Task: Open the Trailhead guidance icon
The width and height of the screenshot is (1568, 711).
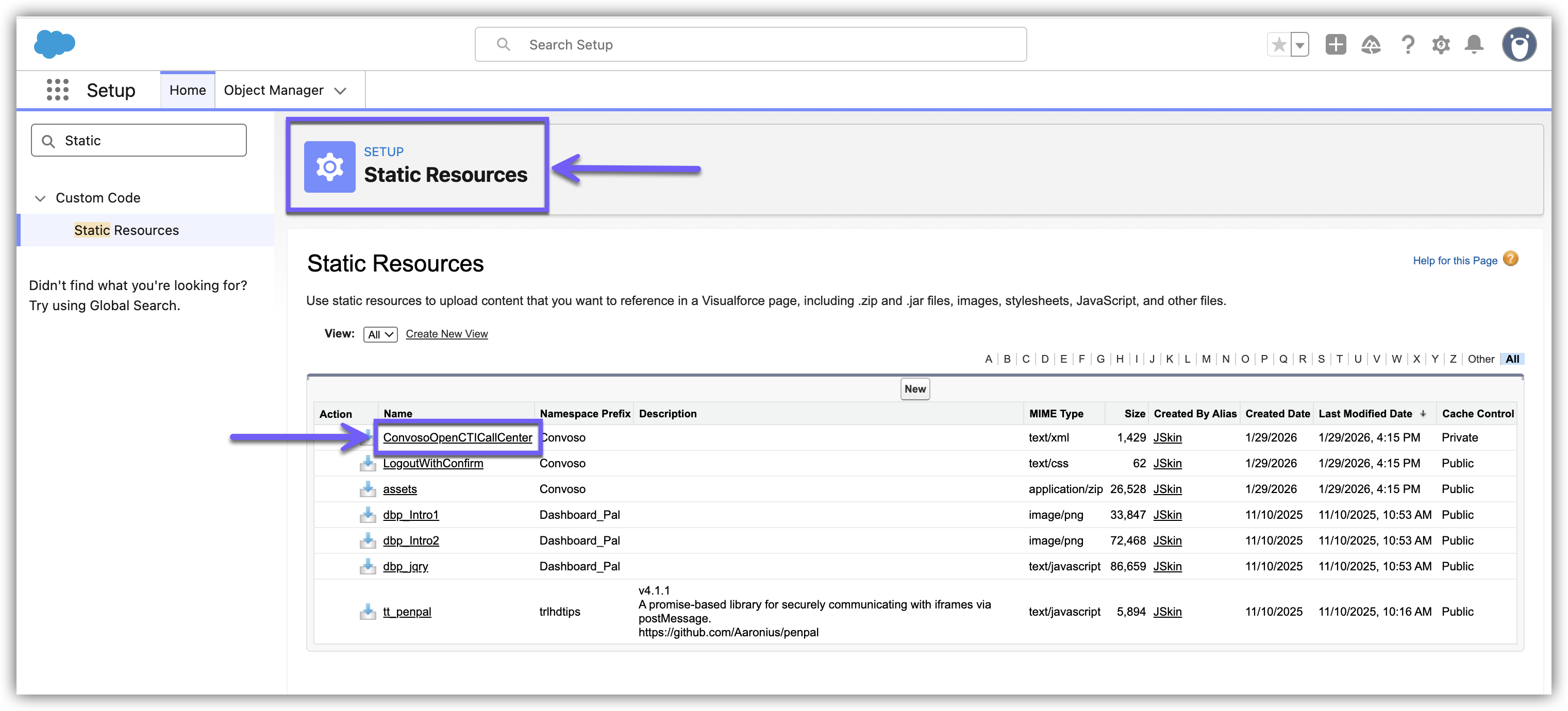Action: 1371,44
